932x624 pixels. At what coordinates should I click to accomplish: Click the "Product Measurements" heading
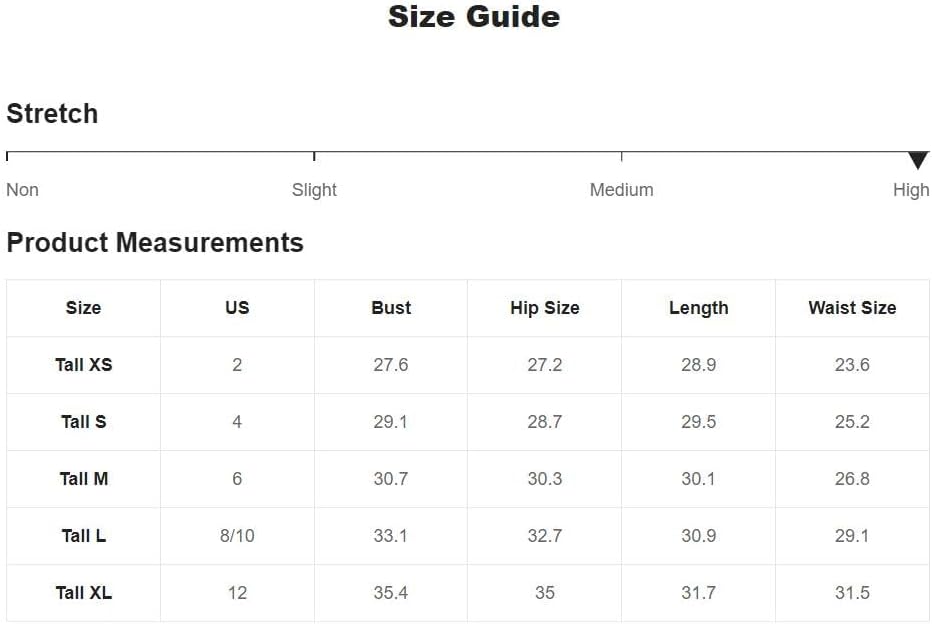pyautogui.click(x=155, y=243)
